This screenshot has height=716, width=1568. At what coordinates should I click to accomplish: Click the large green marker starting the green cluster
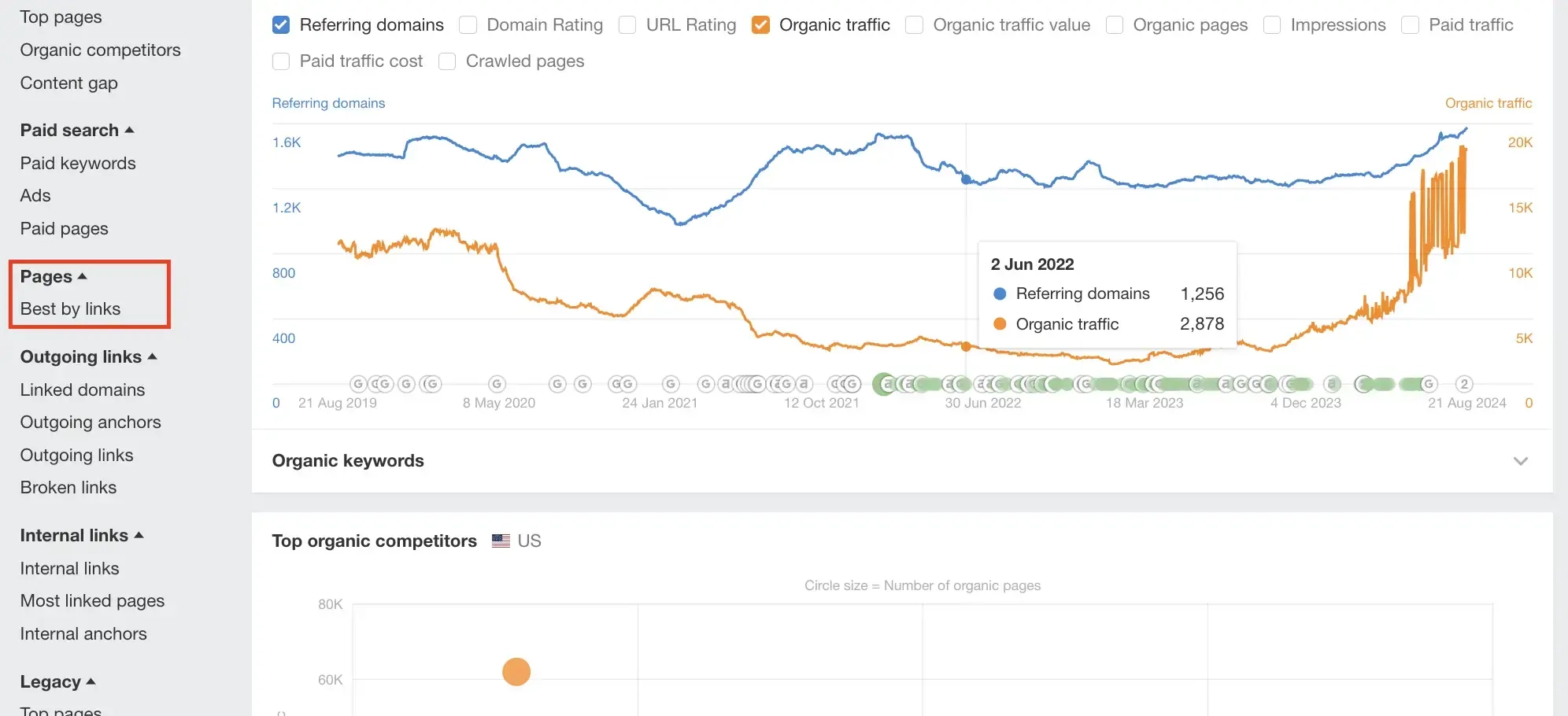pyautogui.click(x=886, y=384)
